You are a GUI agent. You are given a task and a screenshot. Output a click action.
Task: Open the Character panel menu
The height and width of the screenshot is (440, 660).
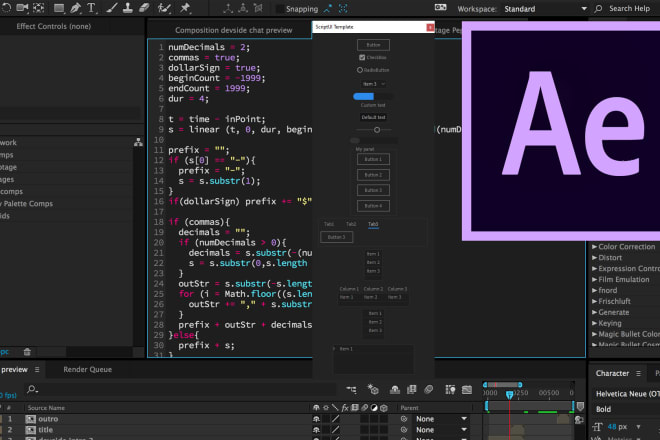[639, 373]
